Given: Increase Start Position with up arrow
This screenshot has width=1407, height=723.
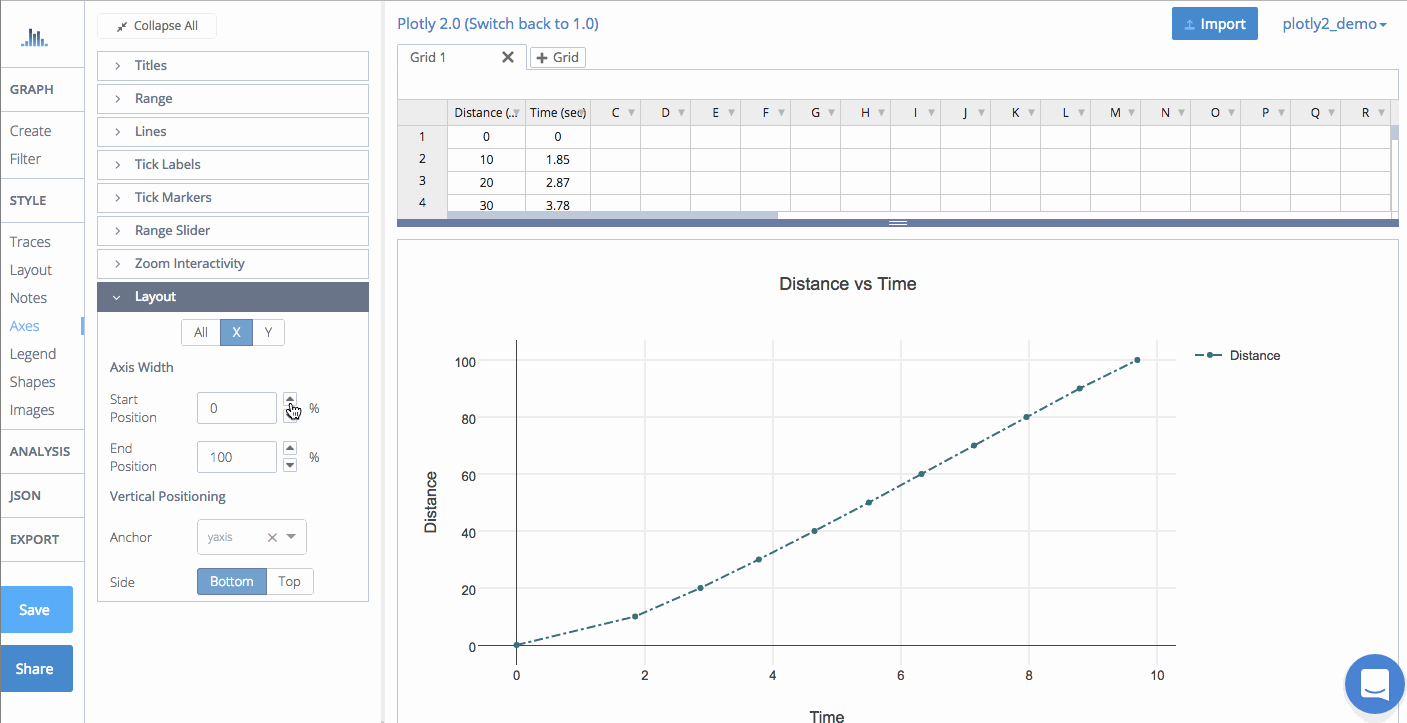Looking at the screenshot, I should (x=290, y=399).
